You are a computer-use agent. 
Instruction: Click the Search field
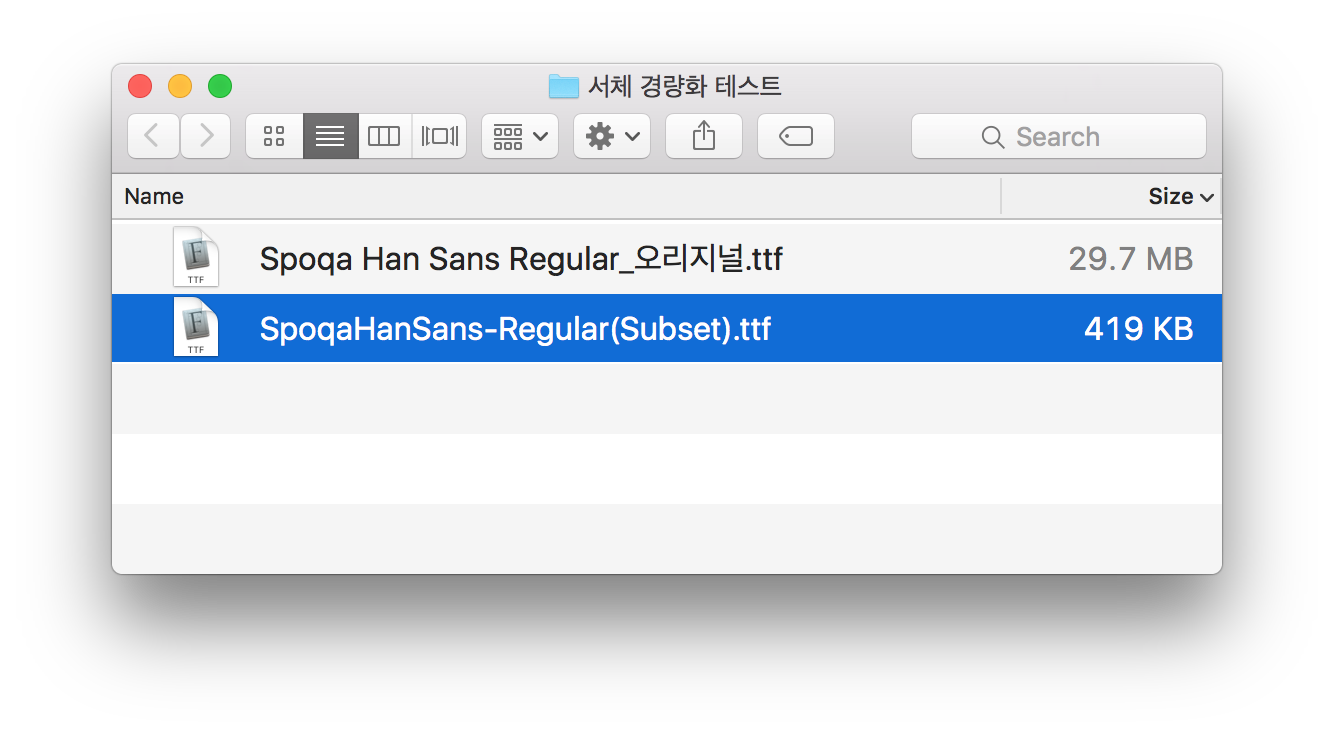1058,136
